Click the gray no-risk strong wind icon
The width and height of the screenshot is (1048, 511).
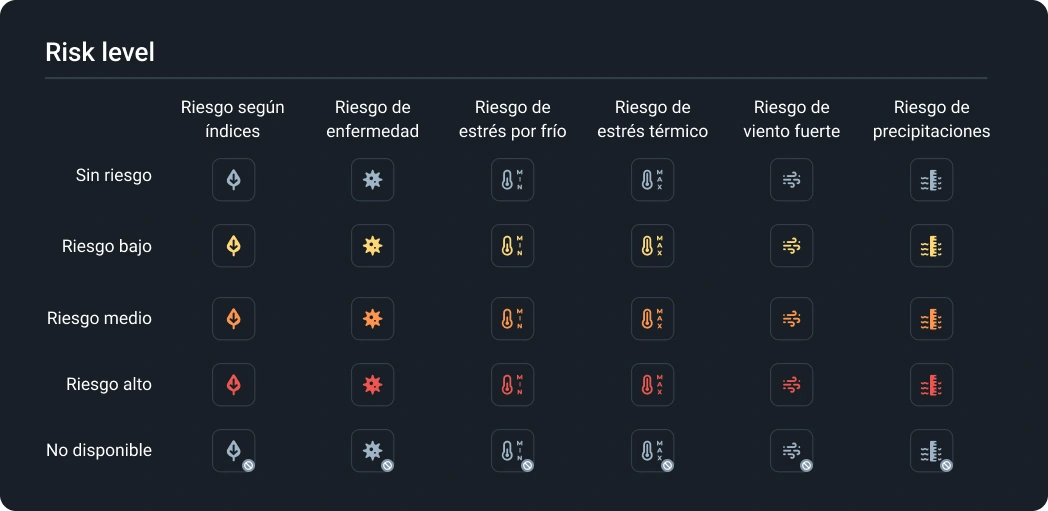pos(791,180)
